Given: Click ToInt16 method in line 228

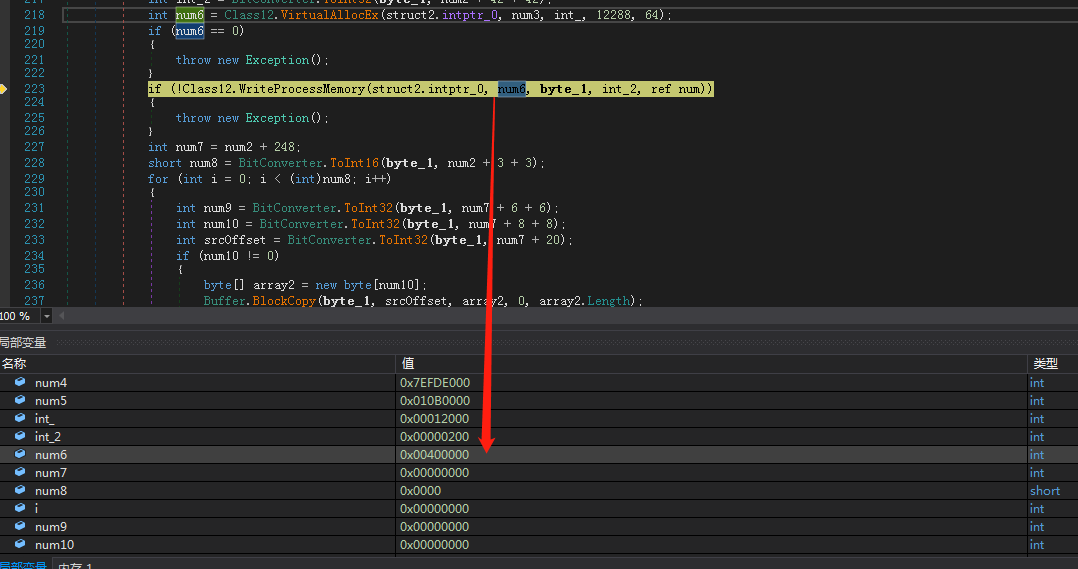Looking at the screenshot, I should (354, 163).
